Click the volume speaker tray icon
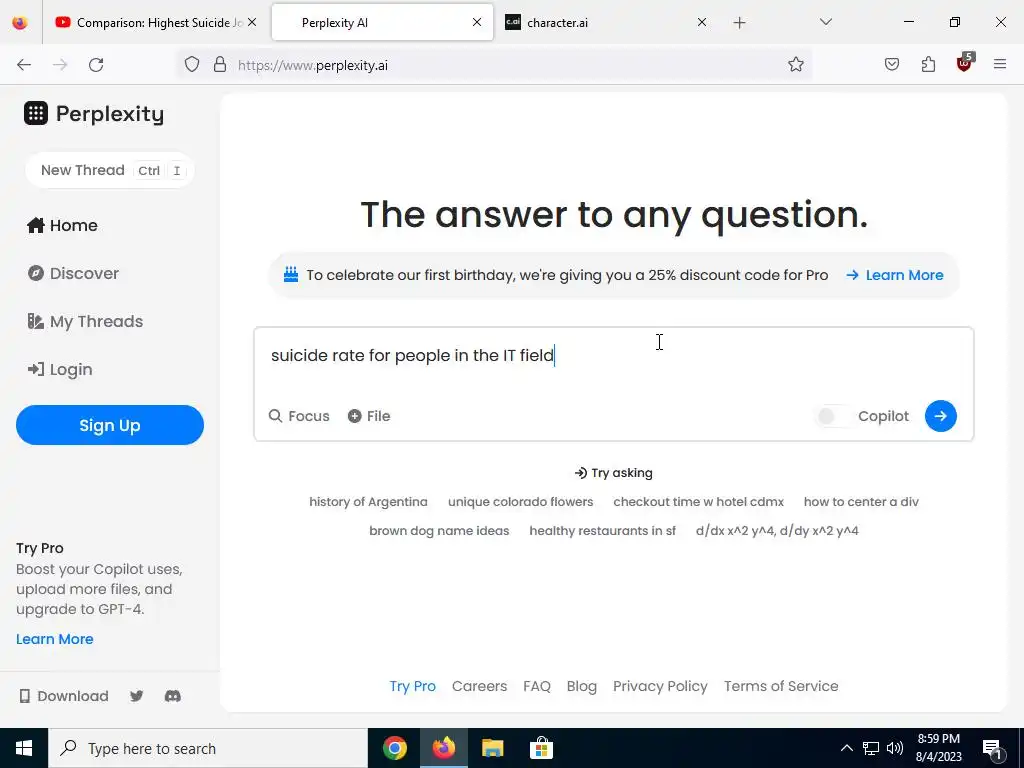This screenshot has height=768, width=1024. pyautogui.click(x=895, y=748)
